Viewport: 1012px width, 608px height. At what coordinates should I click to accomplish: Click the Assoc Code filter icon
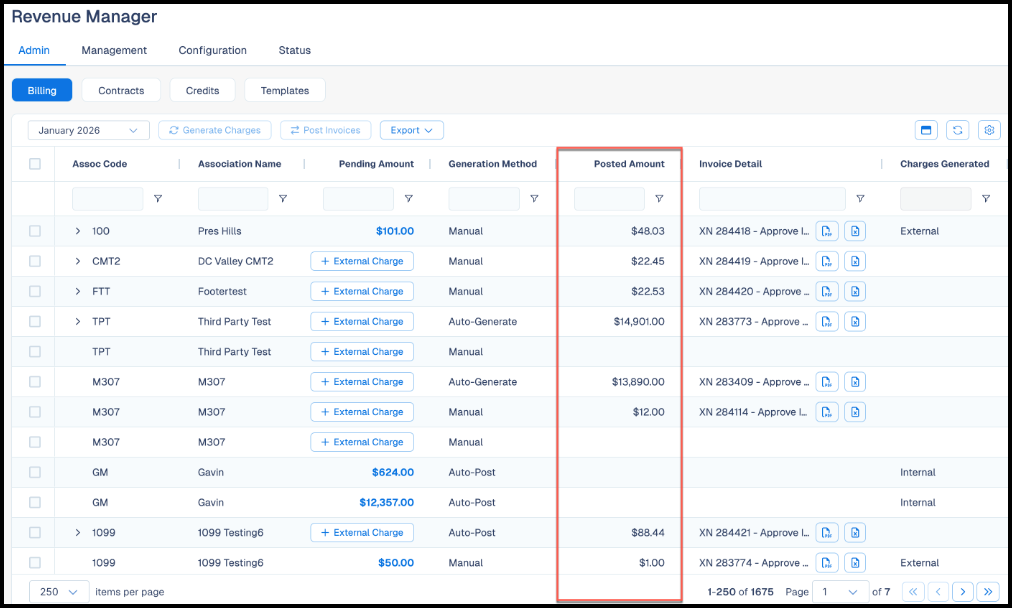(x=157, y=199)
